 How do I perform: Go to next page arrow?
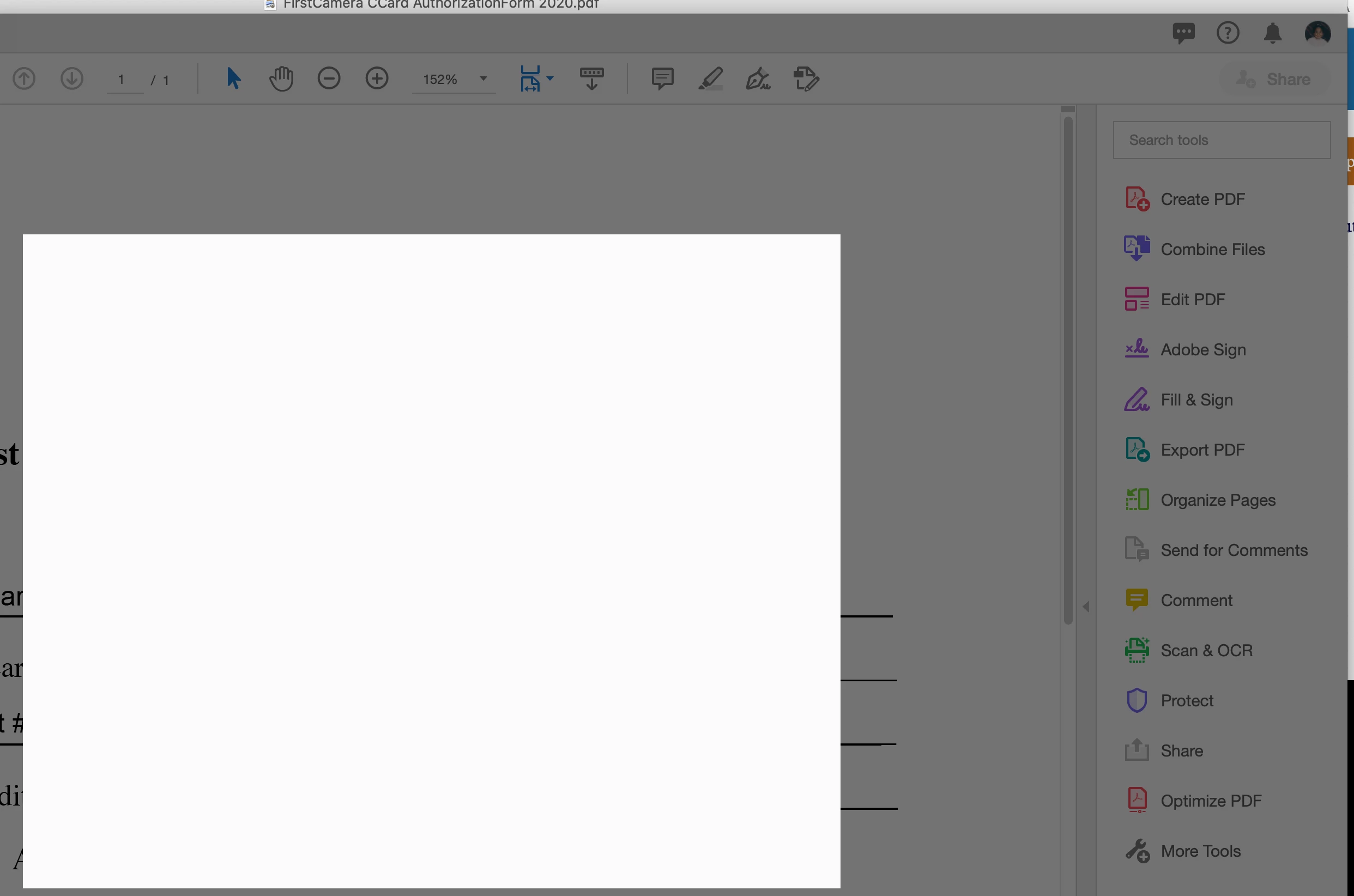pyautogui.click(x=72, y=78)
